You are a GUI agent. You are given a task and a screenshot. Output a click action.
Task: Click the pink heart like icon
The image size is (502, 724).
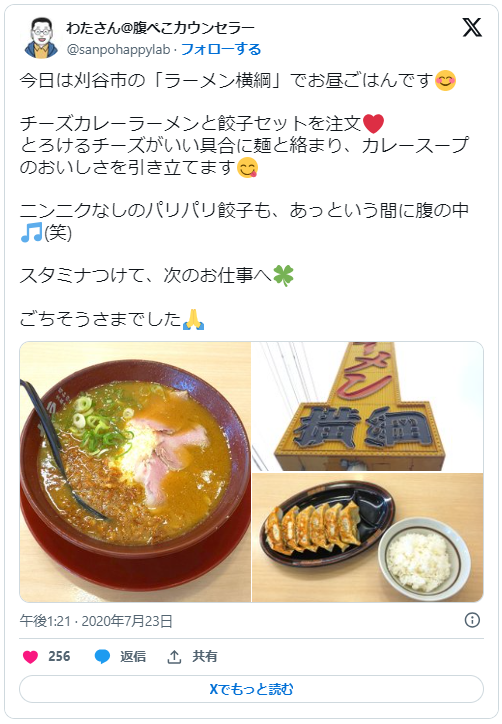(30, 657)
